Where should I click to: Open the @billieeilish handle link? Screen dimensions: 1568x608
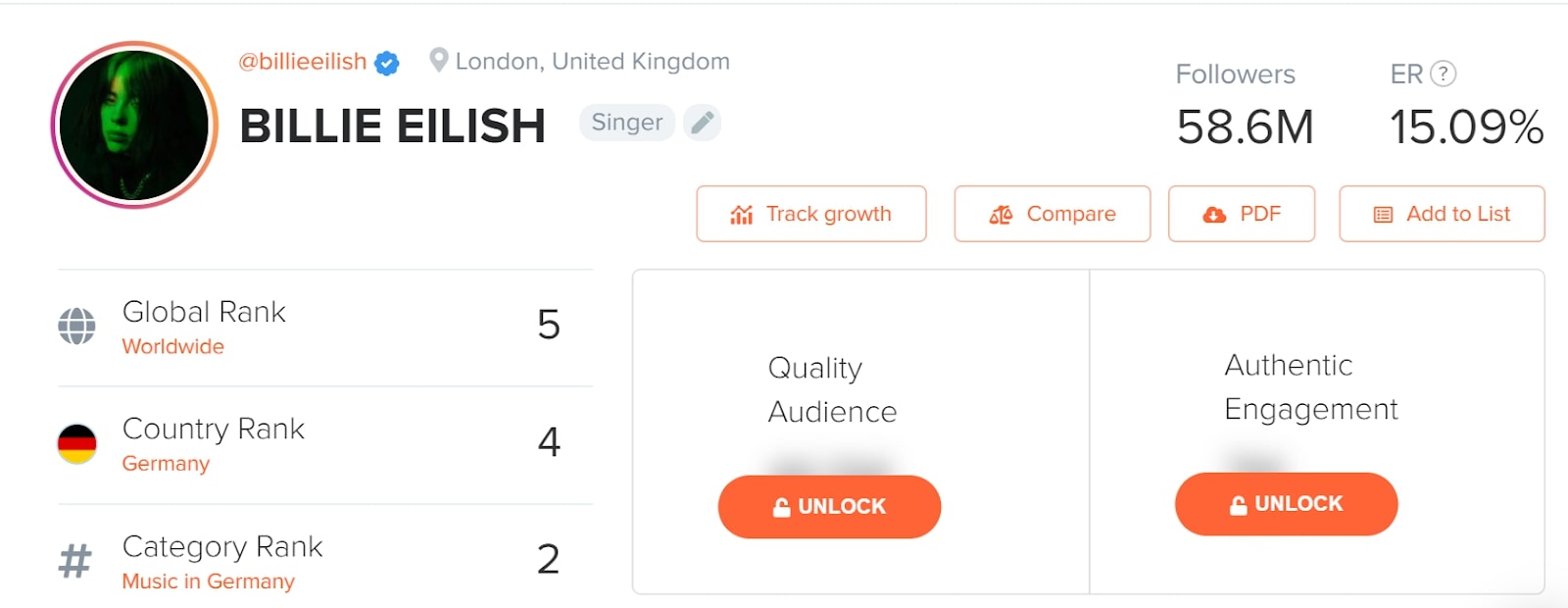[303, 62]
